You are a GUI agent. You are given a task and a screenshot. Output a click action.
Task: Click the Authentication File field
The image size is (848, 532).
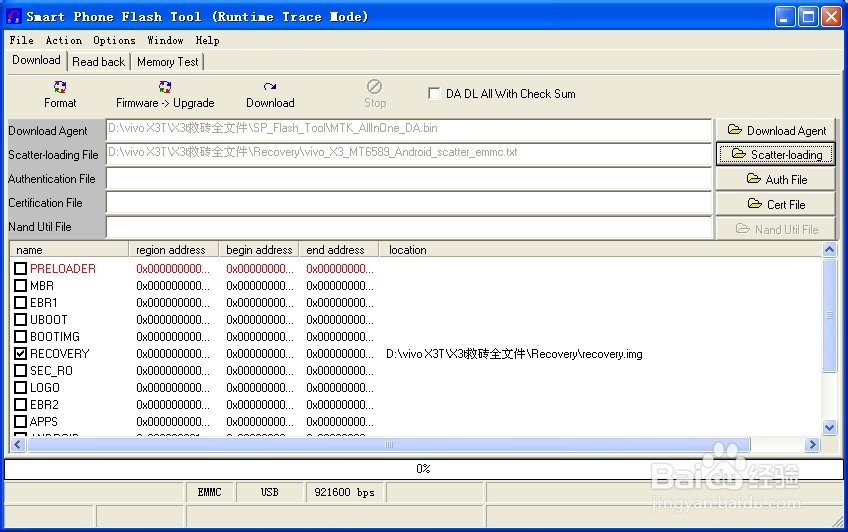coord(409,178)
